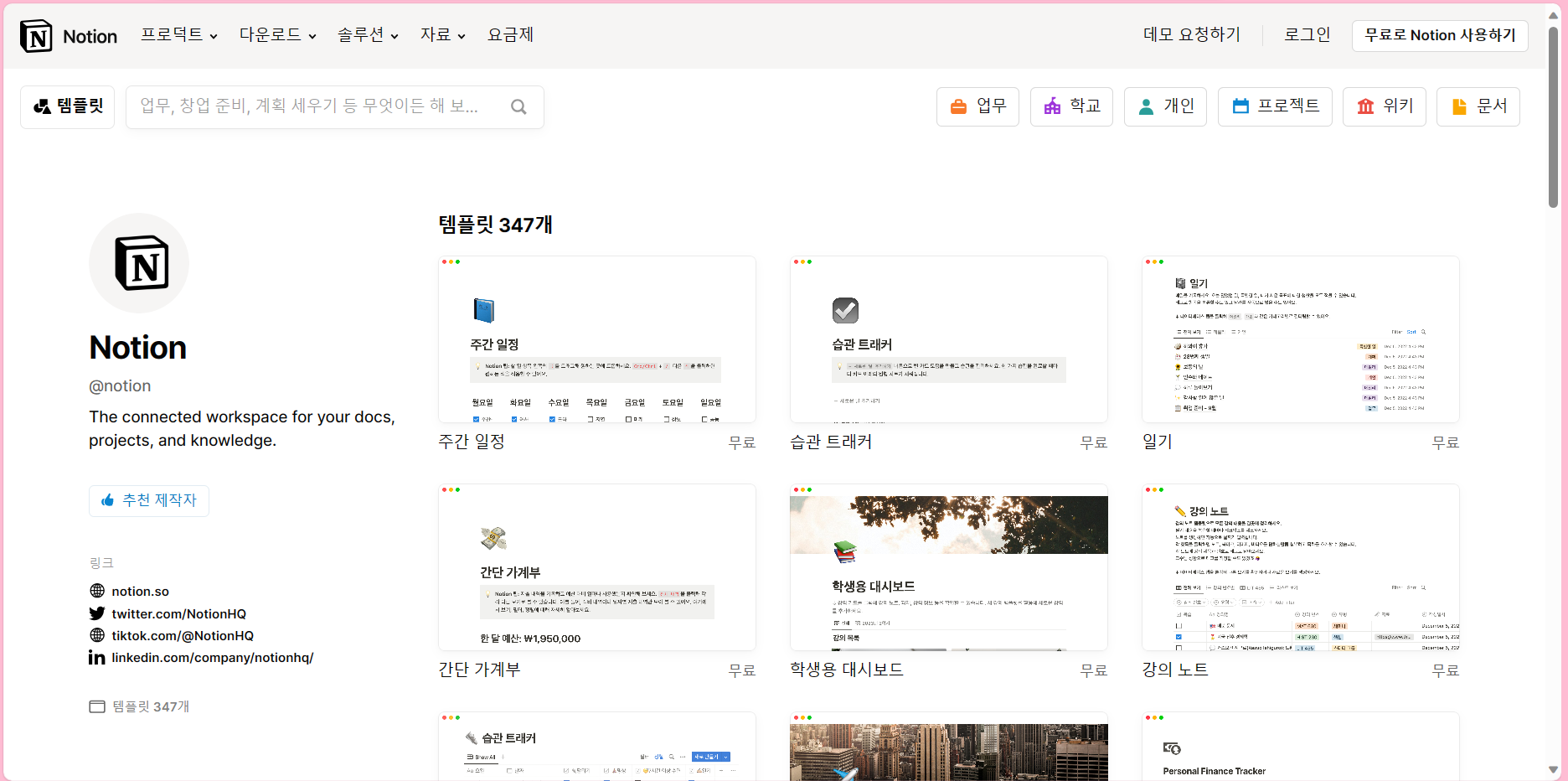1568x781 pixels.
Task: Click the globe icon beside tiktok.com/@NotionHQ
Action: (x=97, y=635)
